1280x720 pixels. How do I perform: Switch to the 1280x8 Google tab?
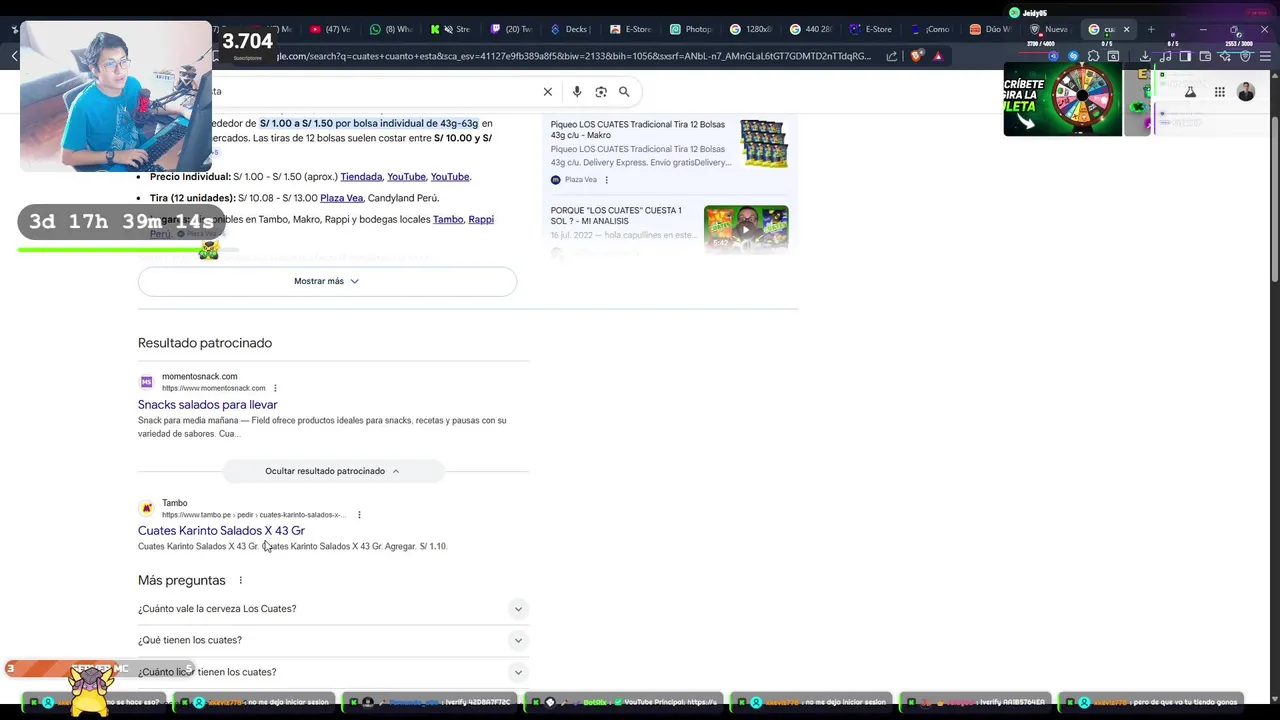click(751, 29)
